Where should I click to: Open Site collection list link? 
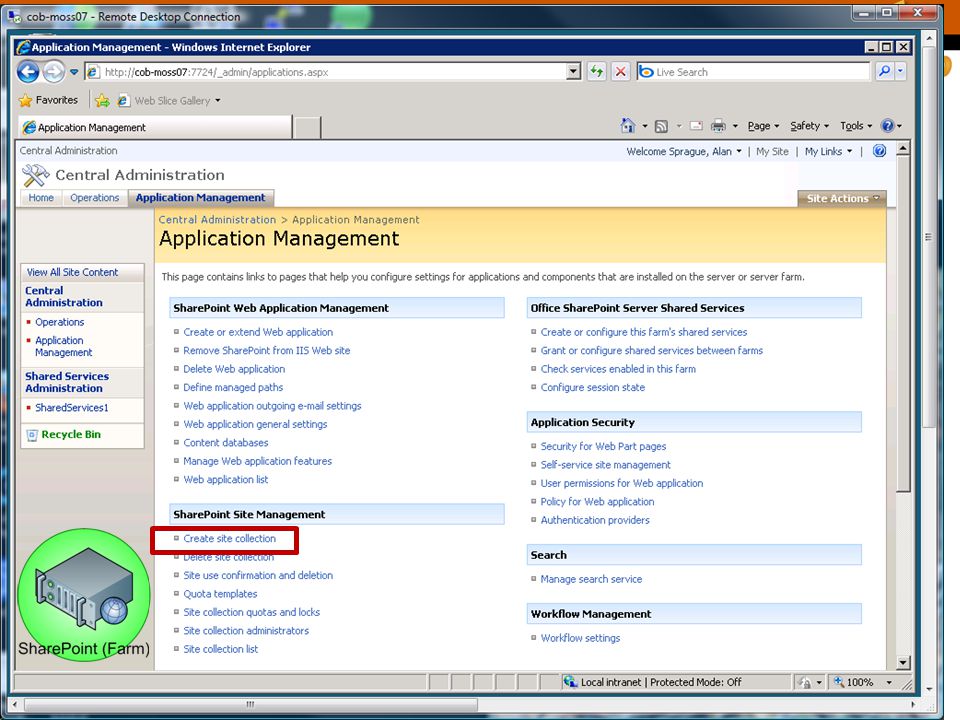[220, 649]
